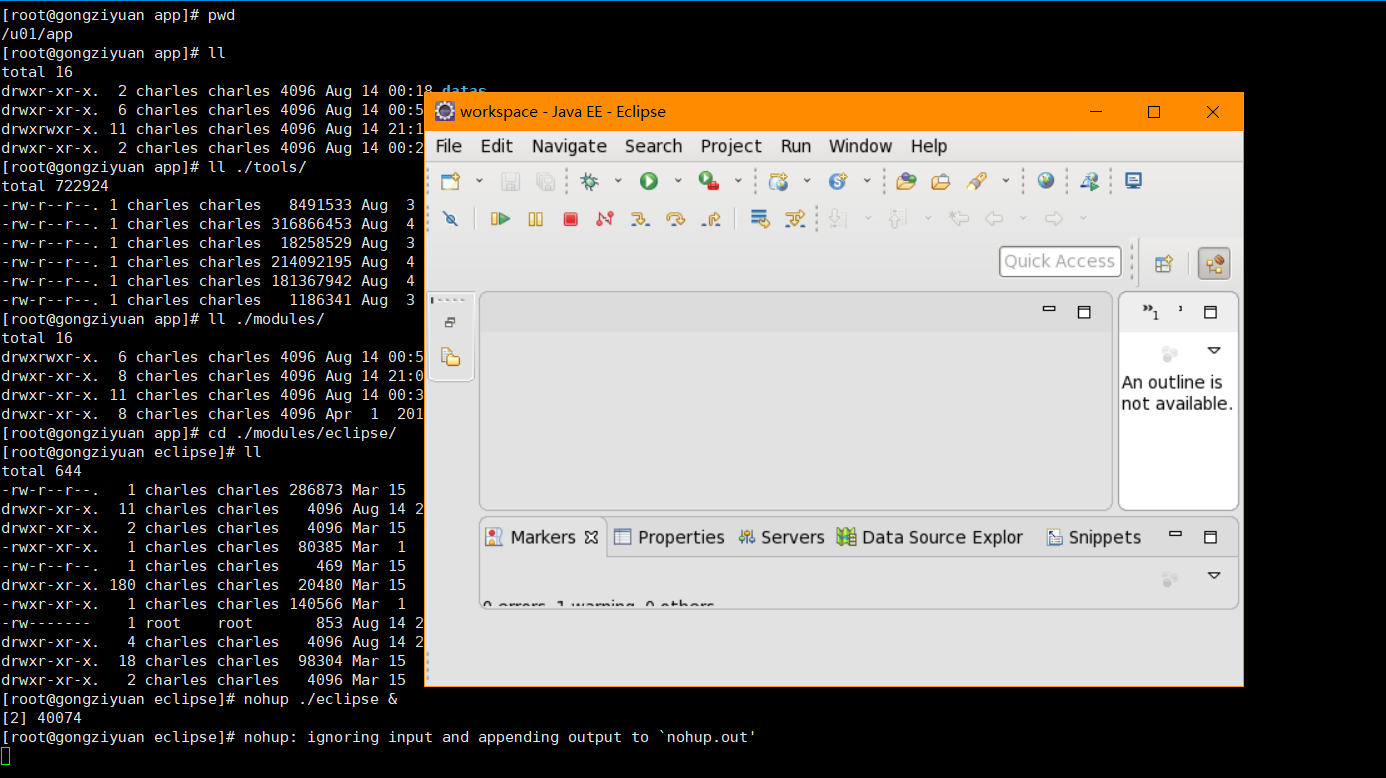Image resolution: width=1386 pixels, height=778 pixels.
Task: Click inside the Quick Access field
Action: (x=1059, y=261)
